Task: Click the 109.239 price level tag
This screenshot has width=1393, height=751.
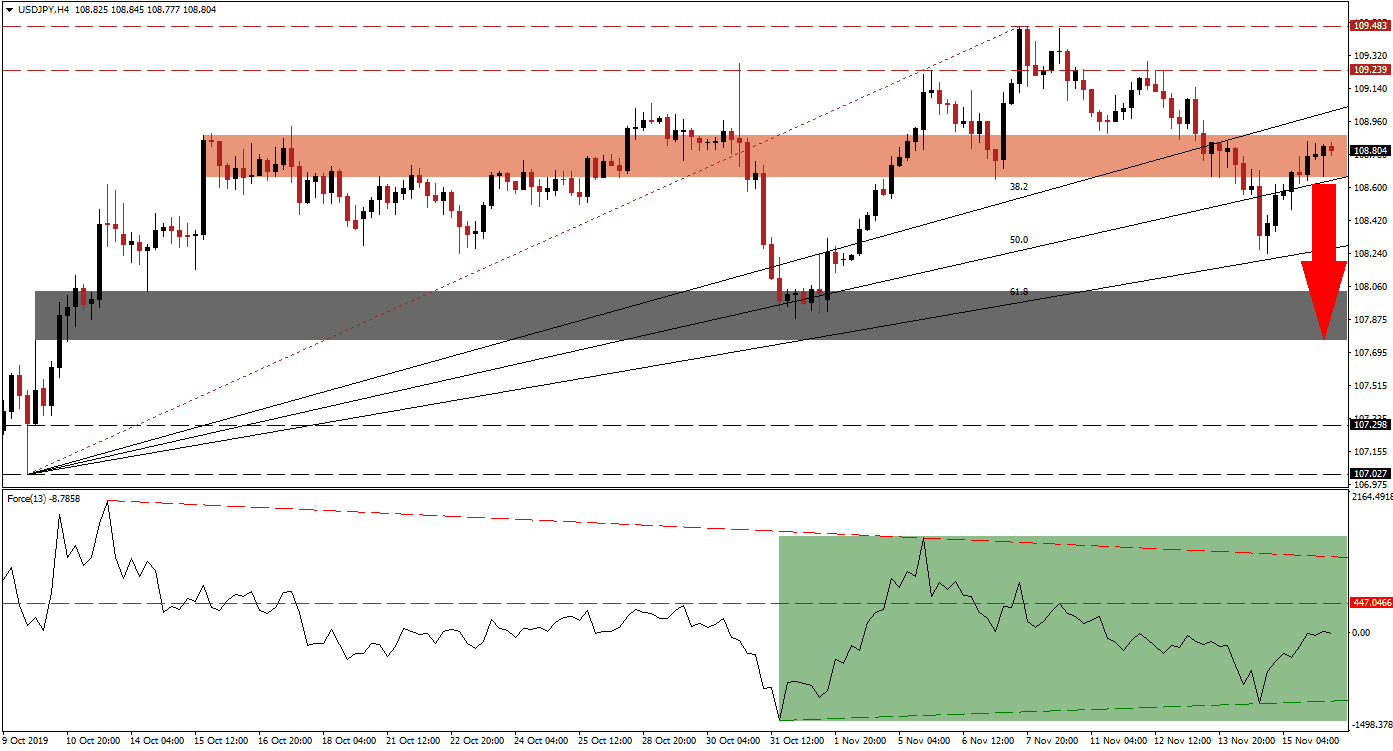Action: tap(1370, 70)
